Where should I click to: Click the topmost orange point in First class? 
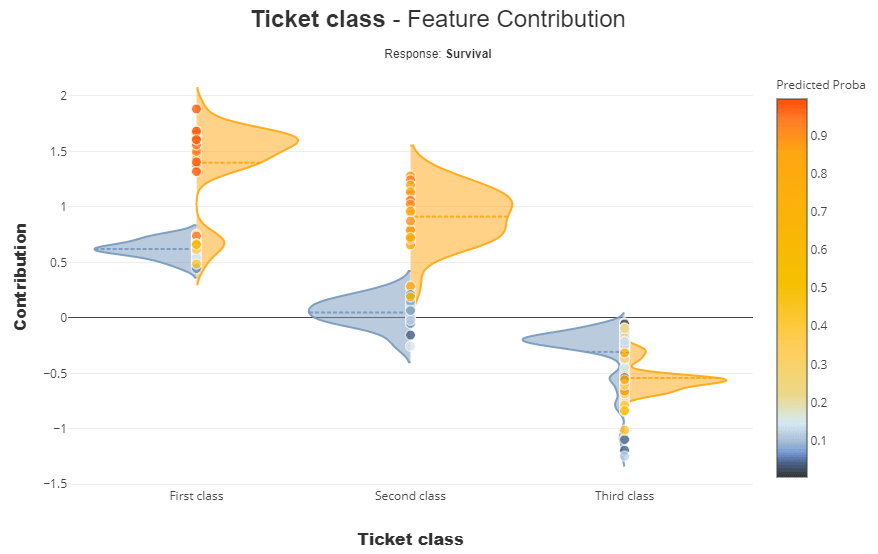click(x=196, y=109)
